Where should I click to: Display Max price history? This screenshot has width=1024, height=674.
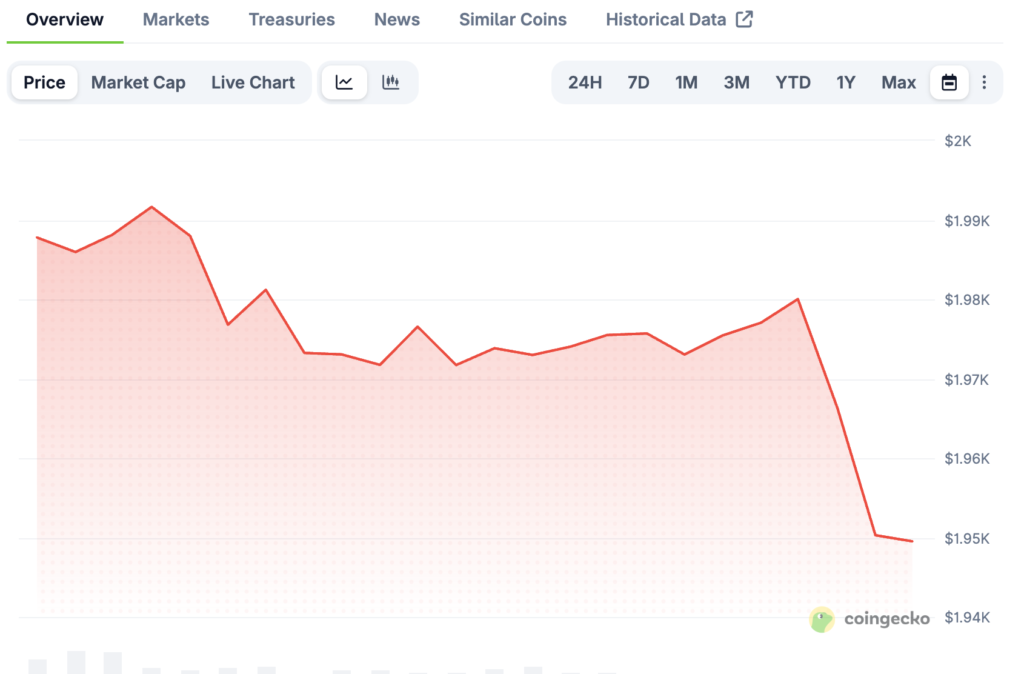[x=898, y=83]
